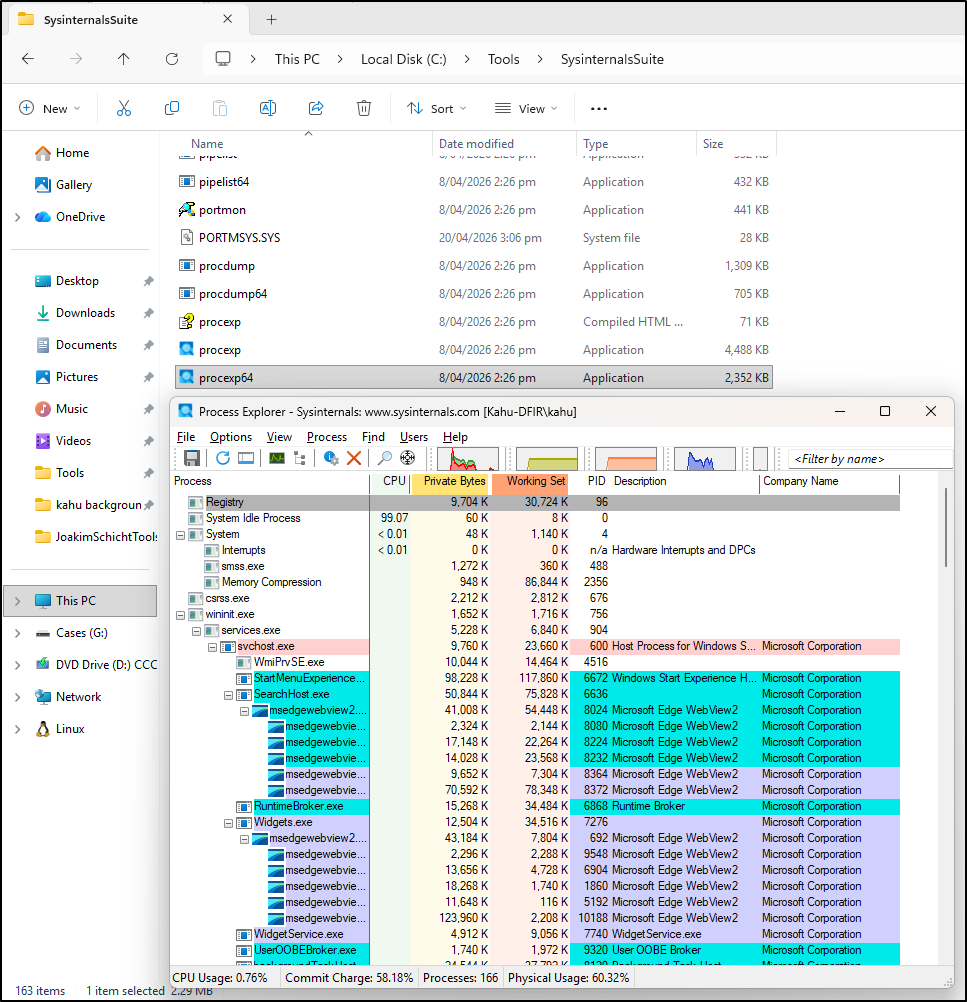Add a new Explorer tab with plus button
Screen dimensions: 967x1002
click(272, 20)
